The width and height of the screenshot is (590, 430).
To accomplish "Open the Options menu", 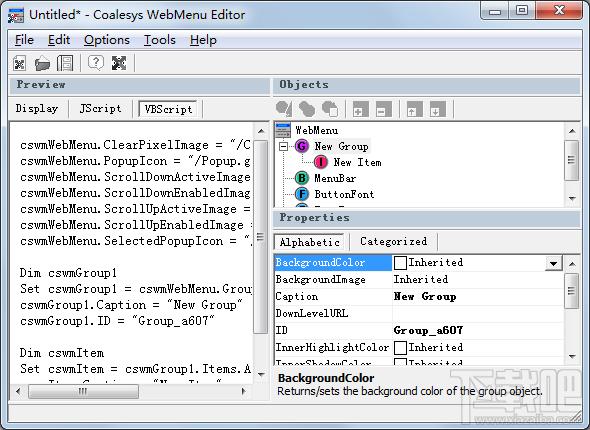I will coord(107,40).
